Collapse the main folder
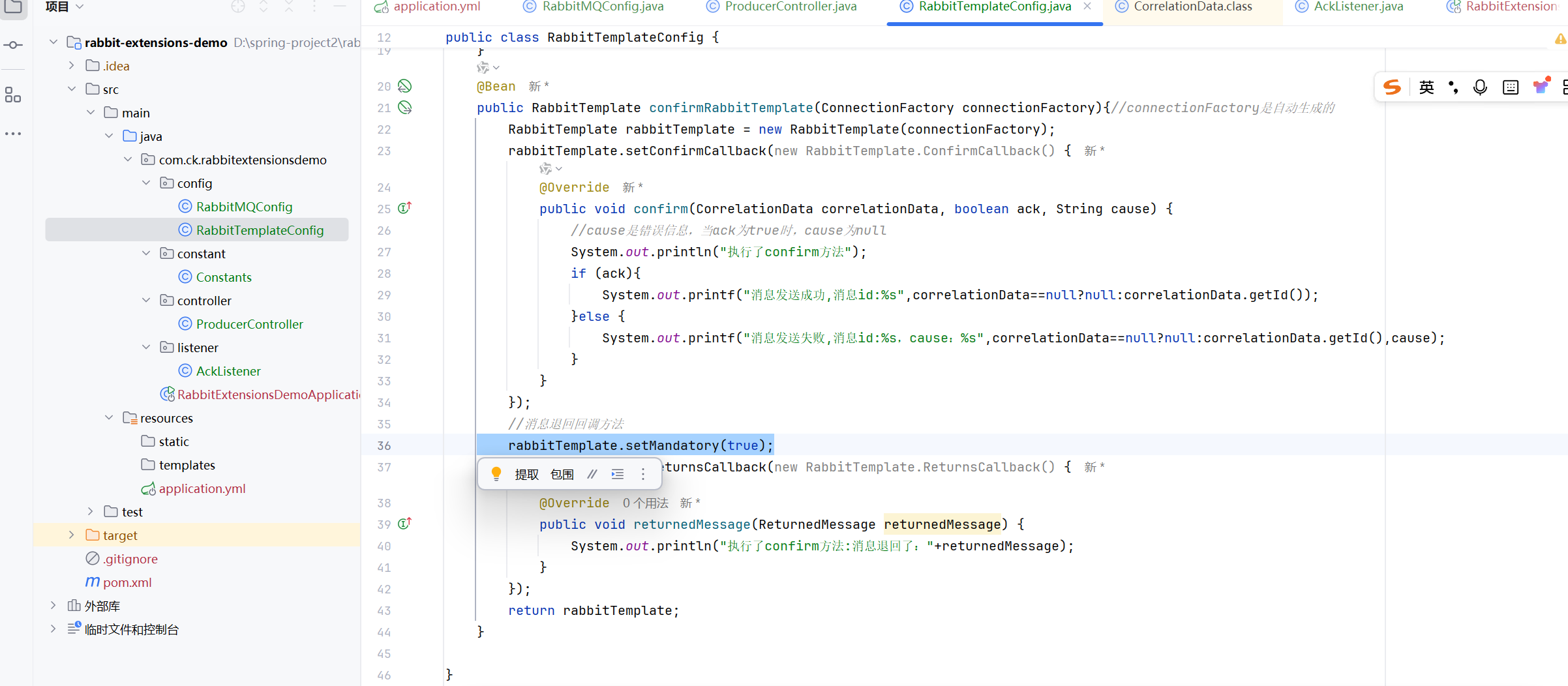This screenshot has height=686, width=1568. (91, 112)
